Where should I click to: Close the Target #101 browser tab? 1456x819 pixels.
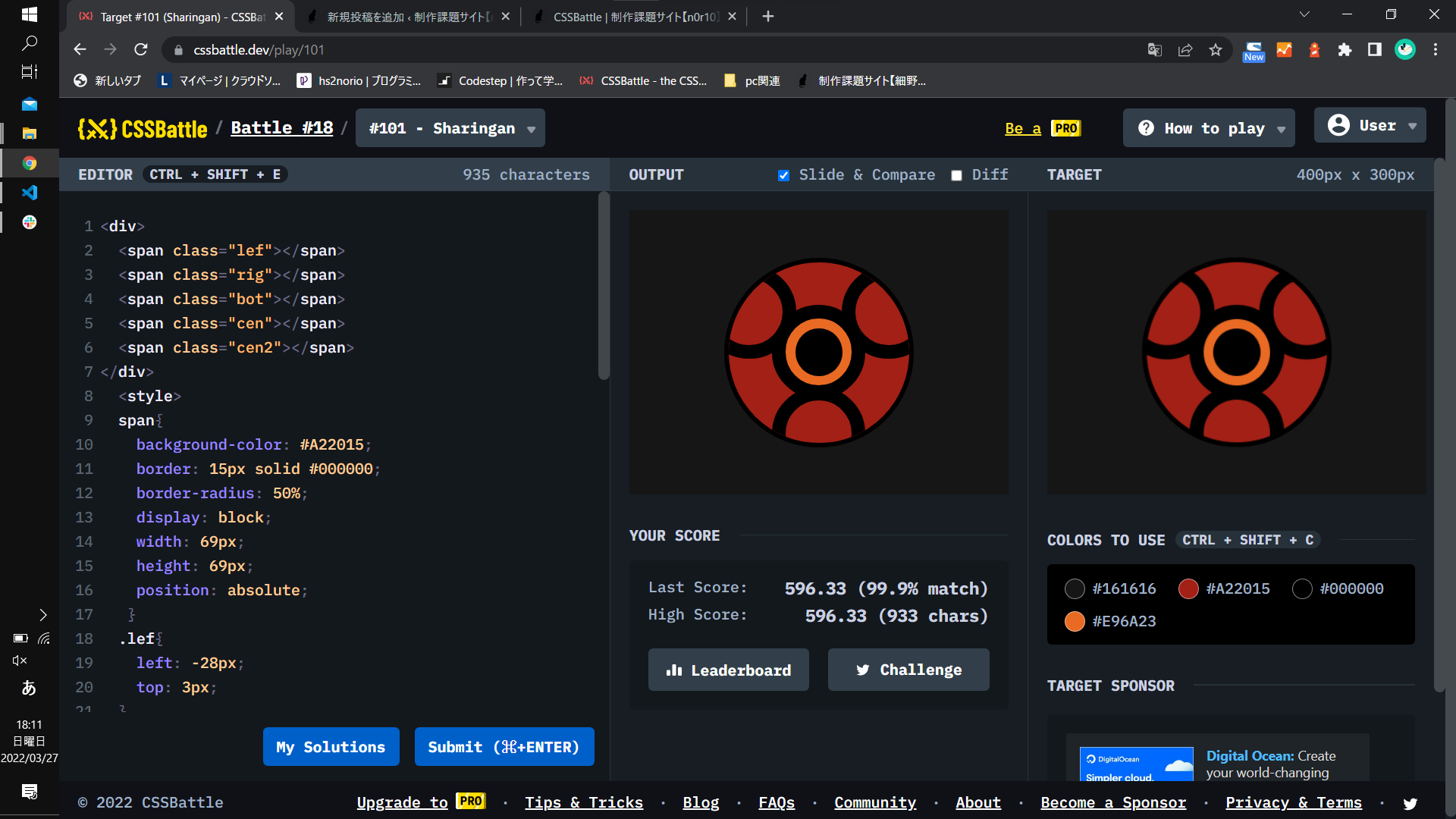[x=279, y=17]
